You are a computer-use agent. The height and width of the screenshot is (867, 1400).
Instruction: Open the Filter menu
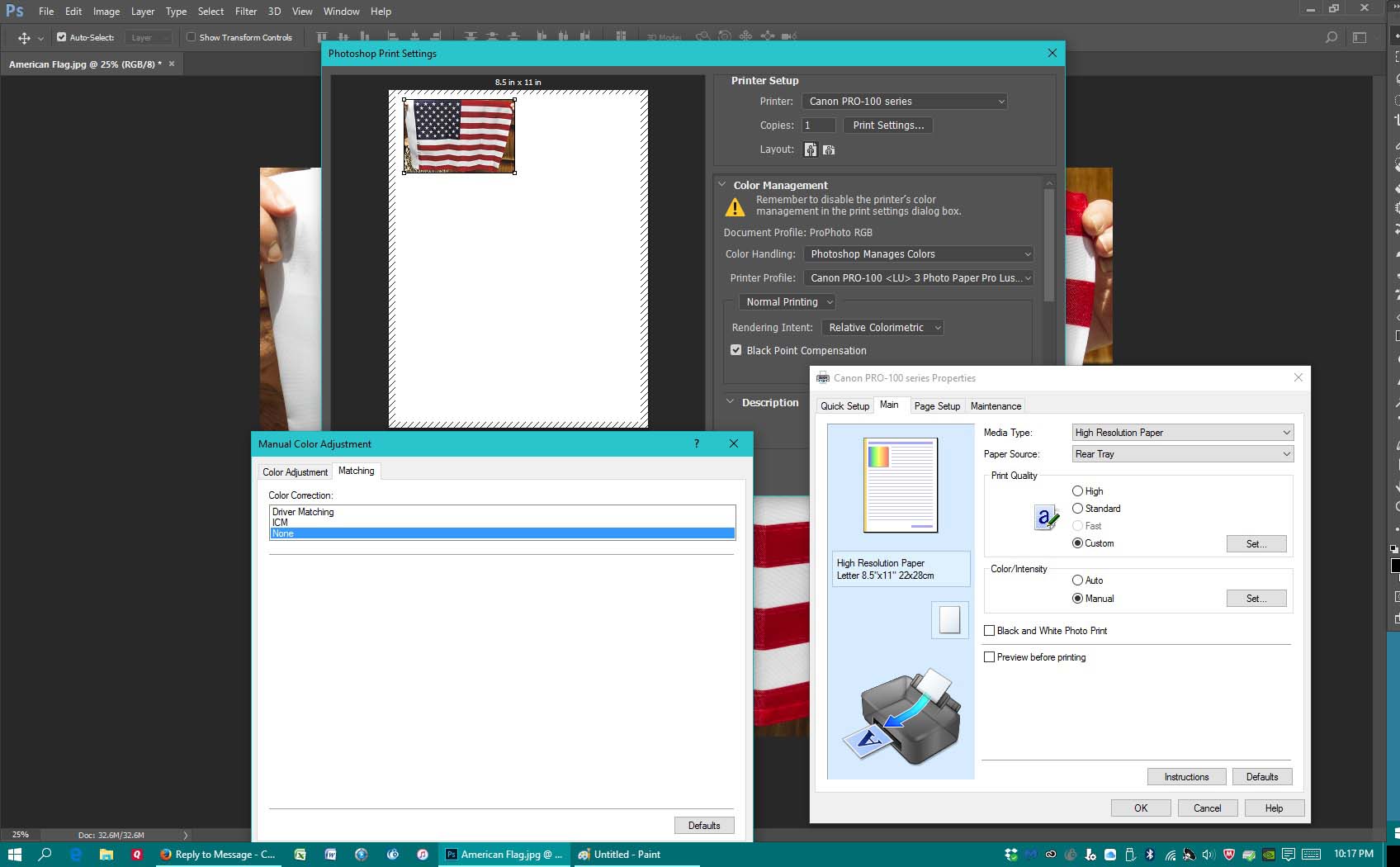[x=245, y=12]
